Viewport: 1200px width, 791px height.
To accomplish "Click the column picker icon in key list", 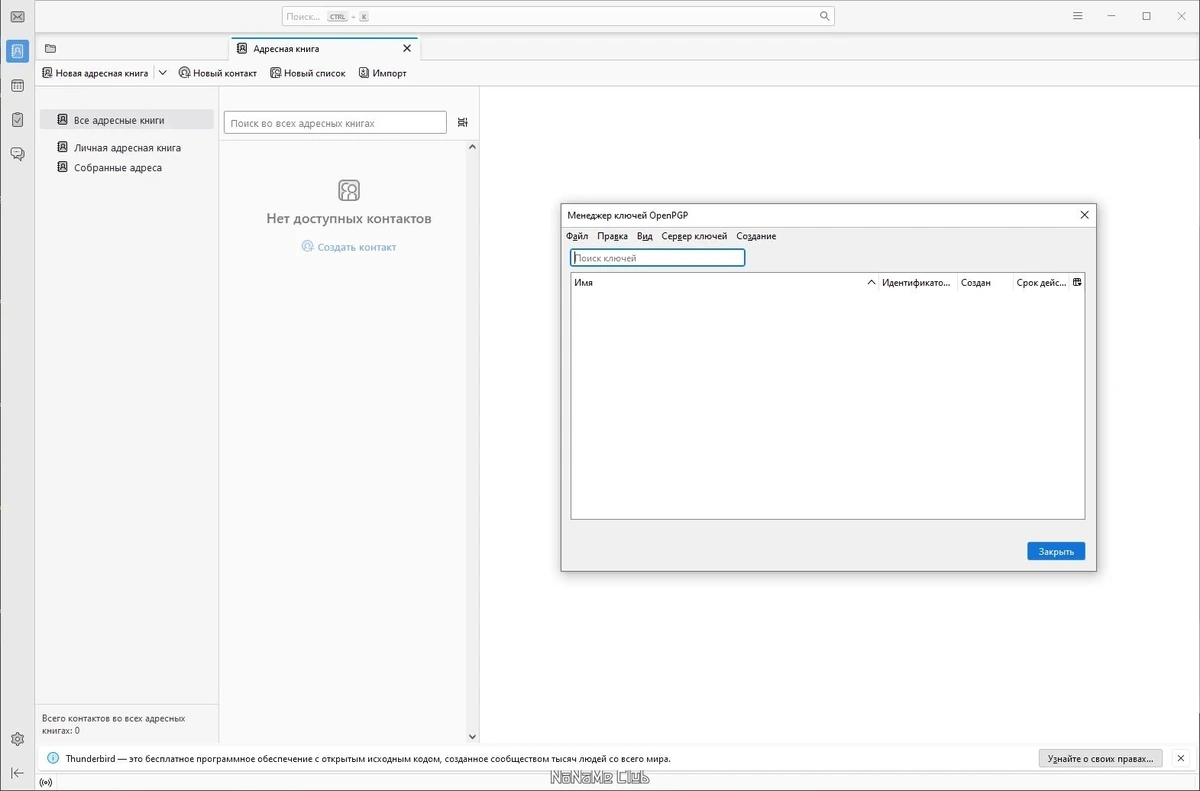I will [1077, 283].
